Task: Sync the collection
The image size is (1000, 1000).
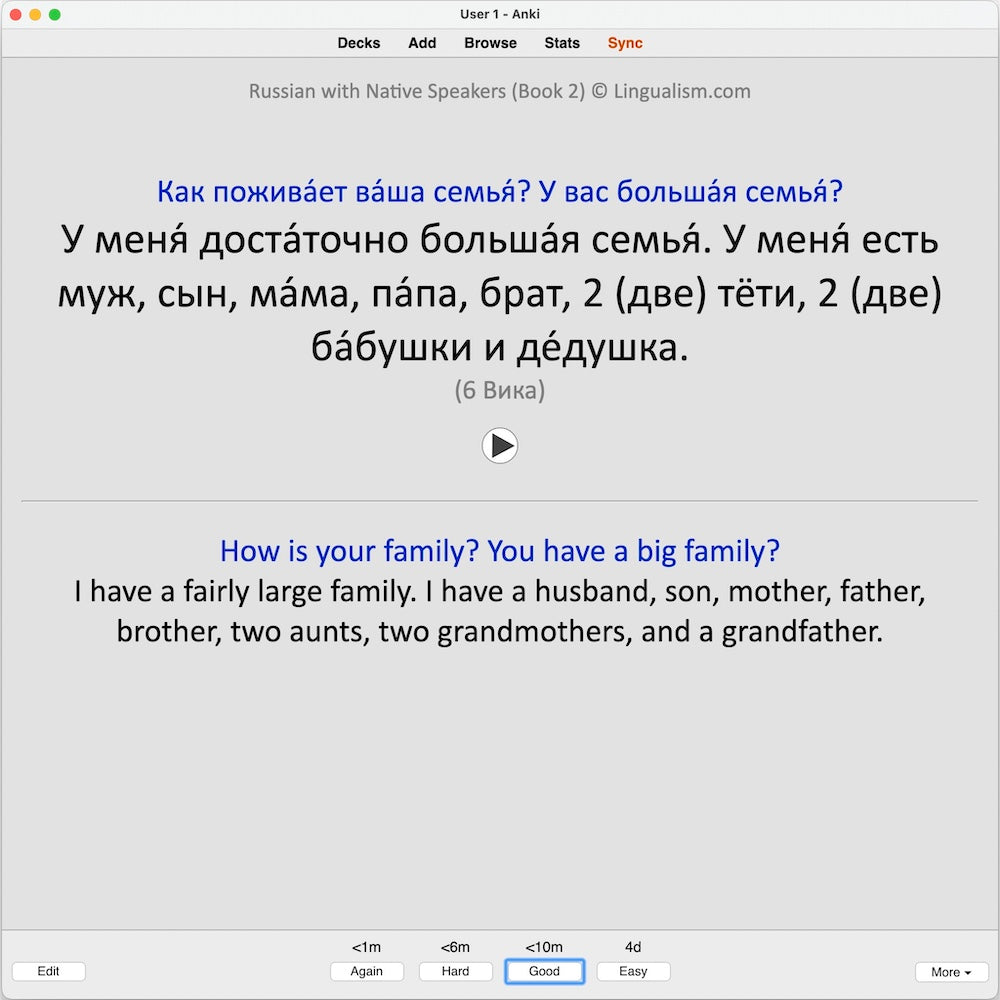Action: (x=625, y=43)
